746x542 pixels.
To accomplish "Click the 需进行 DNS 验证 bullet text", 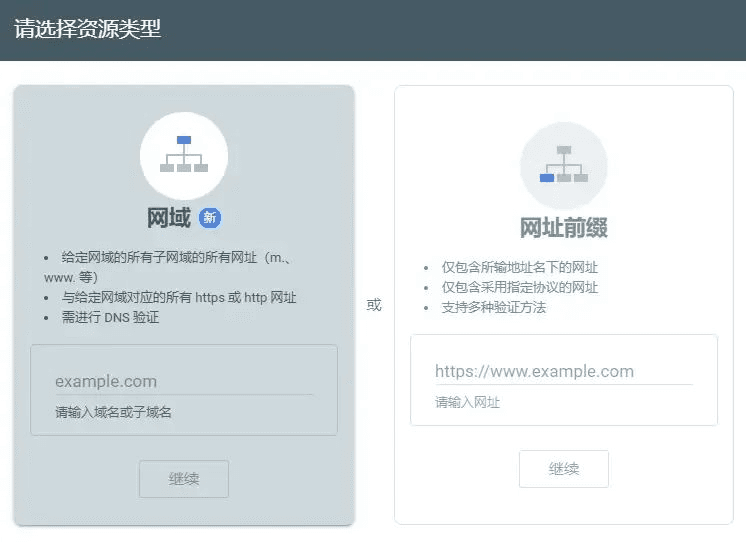I will pyautogui.click(x=110, y=317).
